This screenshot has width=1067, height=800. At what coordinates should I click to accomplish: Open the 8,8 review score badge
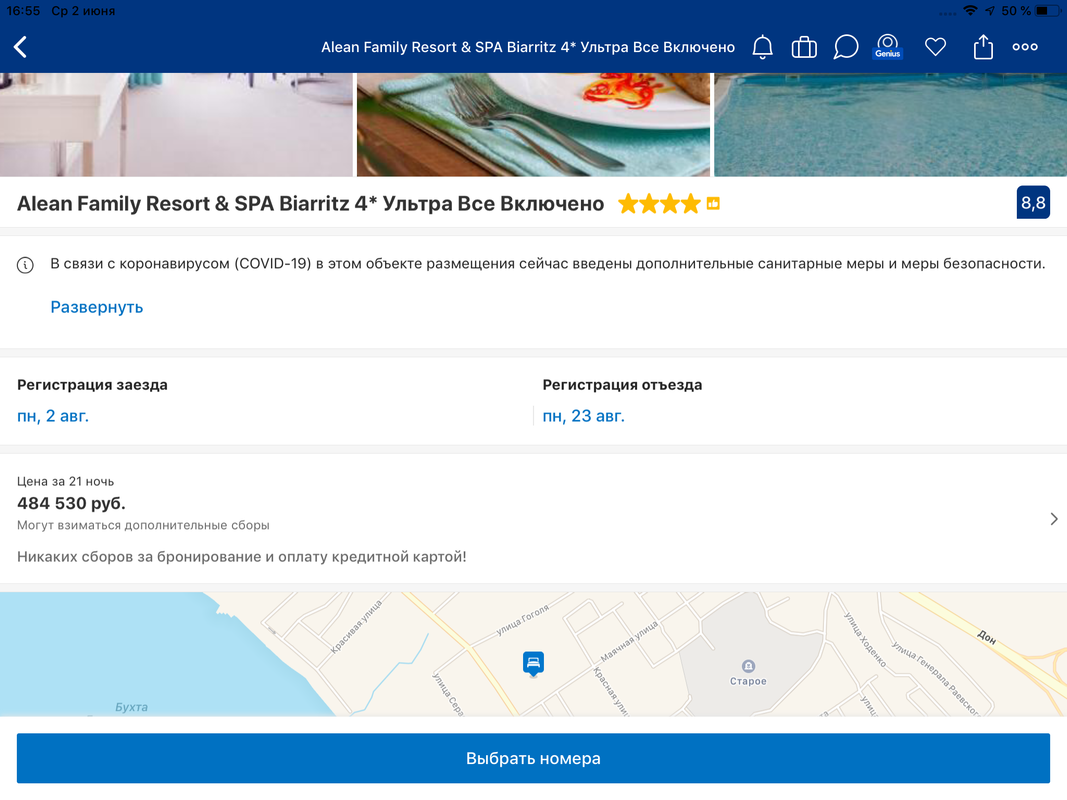coord(1033,203)
